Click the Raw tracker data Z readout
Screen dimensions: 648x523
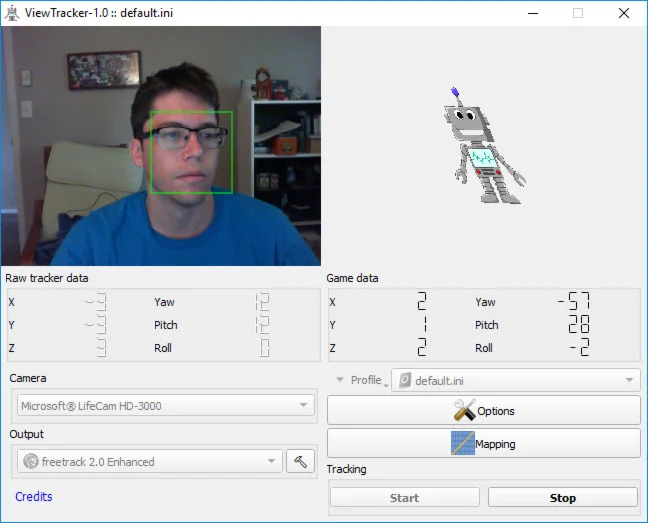pyautogui.click(x=101, y=347)
